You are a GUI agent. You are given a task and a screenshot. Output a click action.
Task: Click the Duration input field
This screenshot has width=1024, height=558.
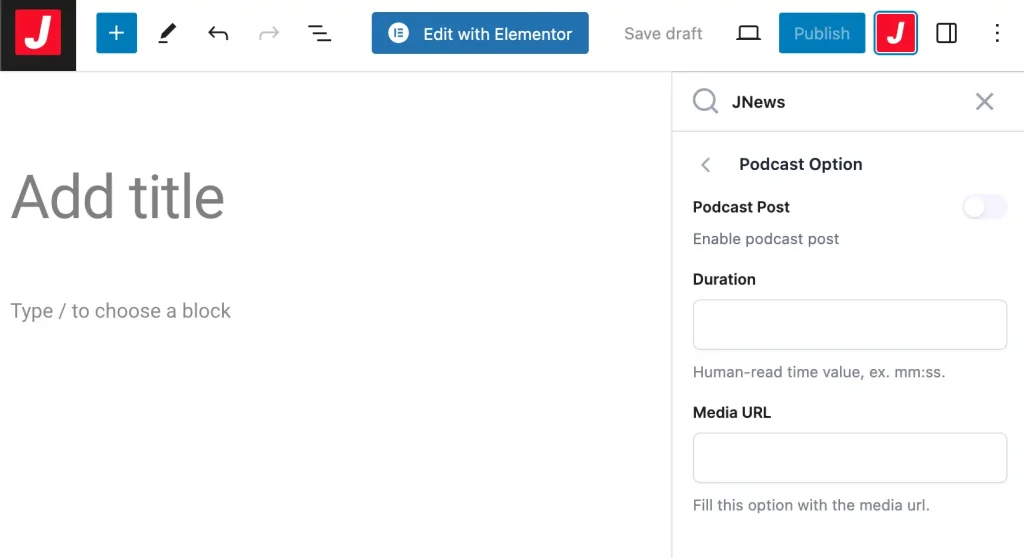click(x=849, y=324)
